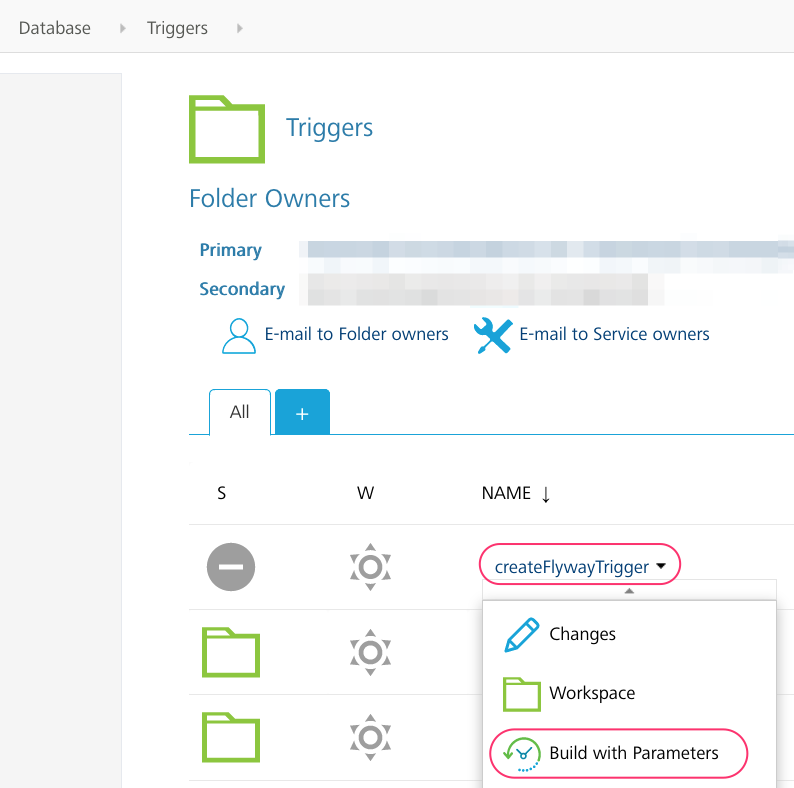The height and width of the screenshot is (788, 794).
Task: Click the large green Triggers folder icon
Action: click(227, 129)
